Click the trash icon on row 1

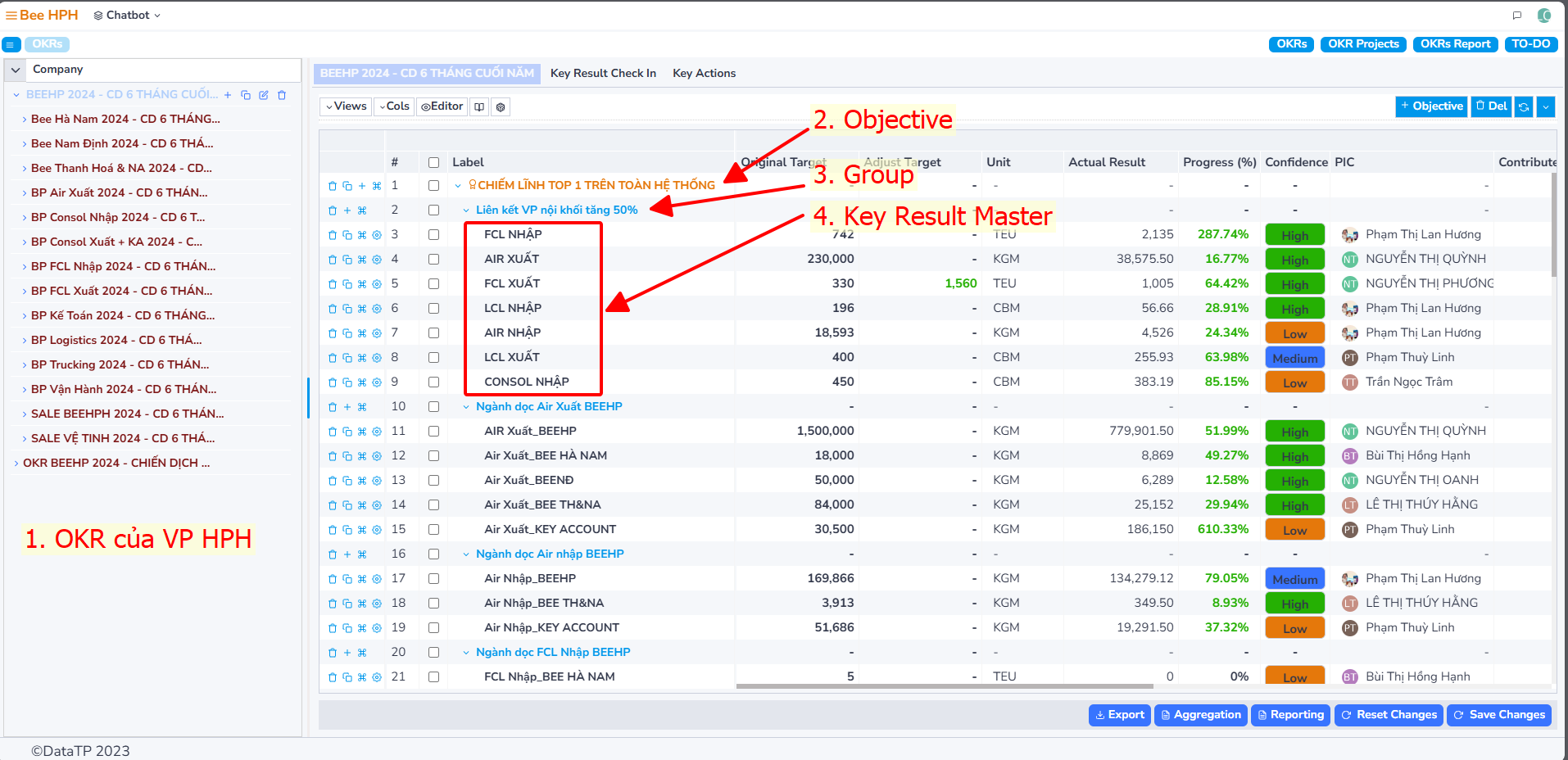tap(333, 186)
